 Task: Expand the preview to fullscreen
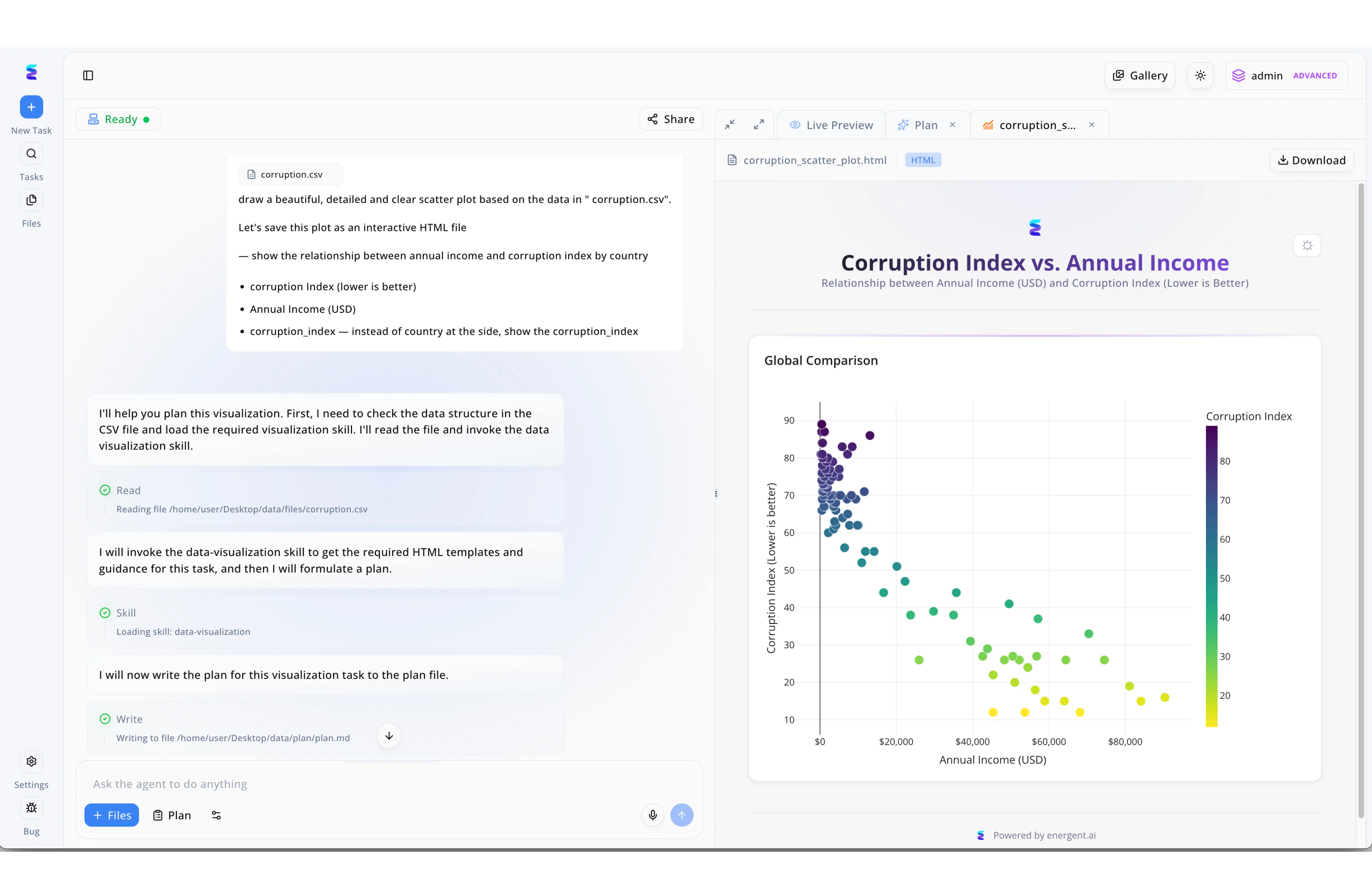coord(758,124)
